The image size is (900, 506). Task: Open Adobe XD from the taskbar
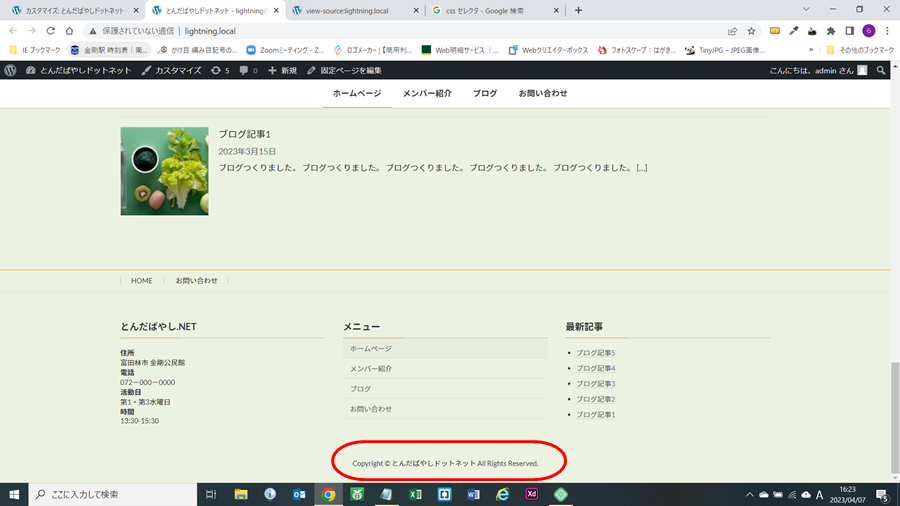[x=532, y=494]
